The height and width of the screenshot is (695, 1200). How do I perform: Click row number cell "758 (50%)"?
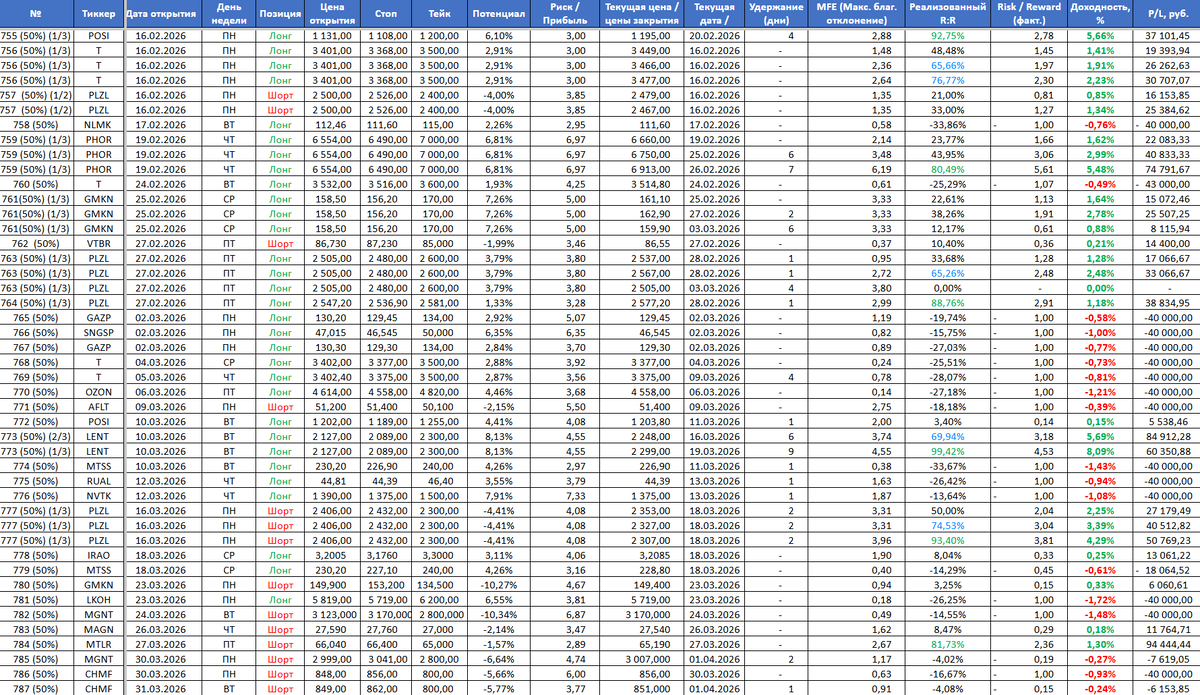[36, 126]
